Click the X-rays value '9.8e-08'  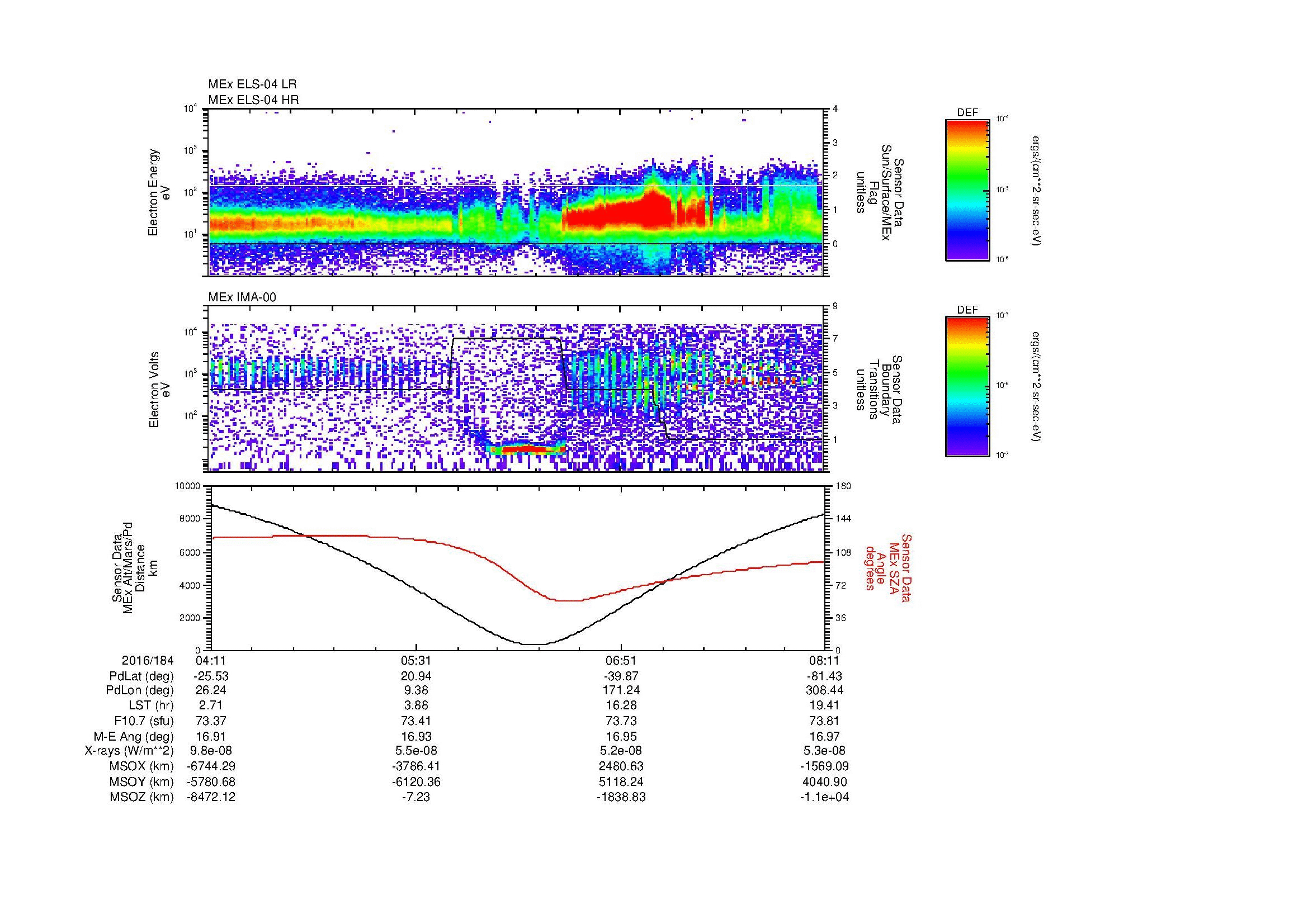click(211, 751)
